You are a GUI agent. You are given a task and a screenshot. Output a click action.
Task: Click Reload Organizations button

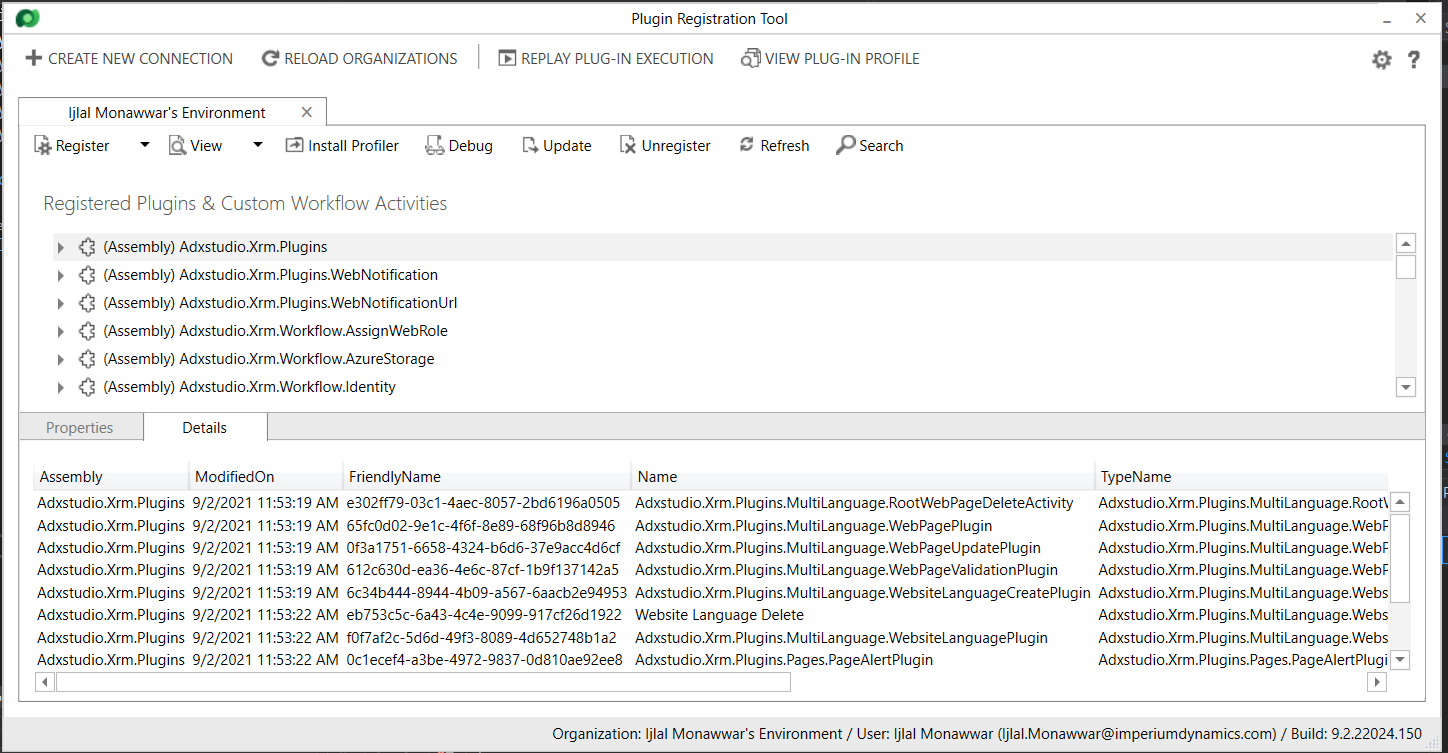click(x=359, y=59)
